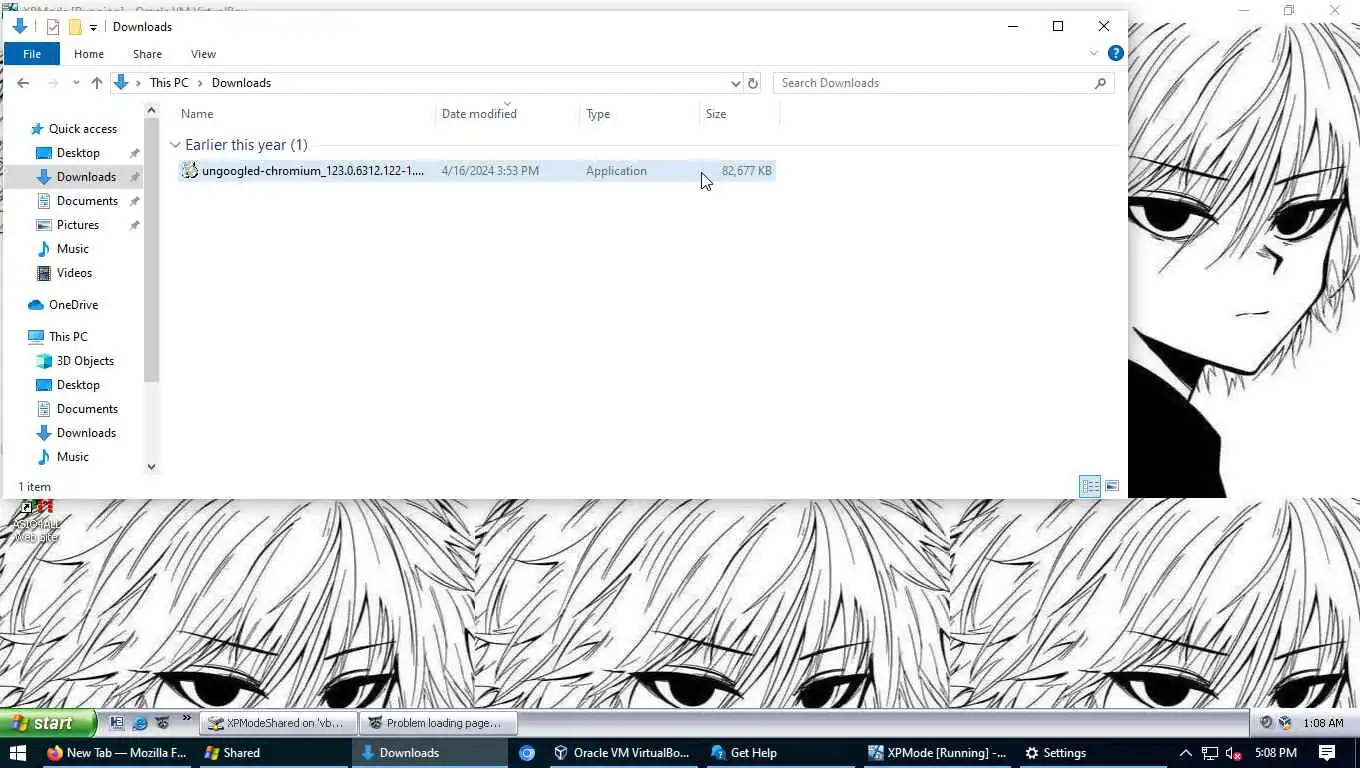Open Downloads under This PC
1360x768 pixels.
86,433
